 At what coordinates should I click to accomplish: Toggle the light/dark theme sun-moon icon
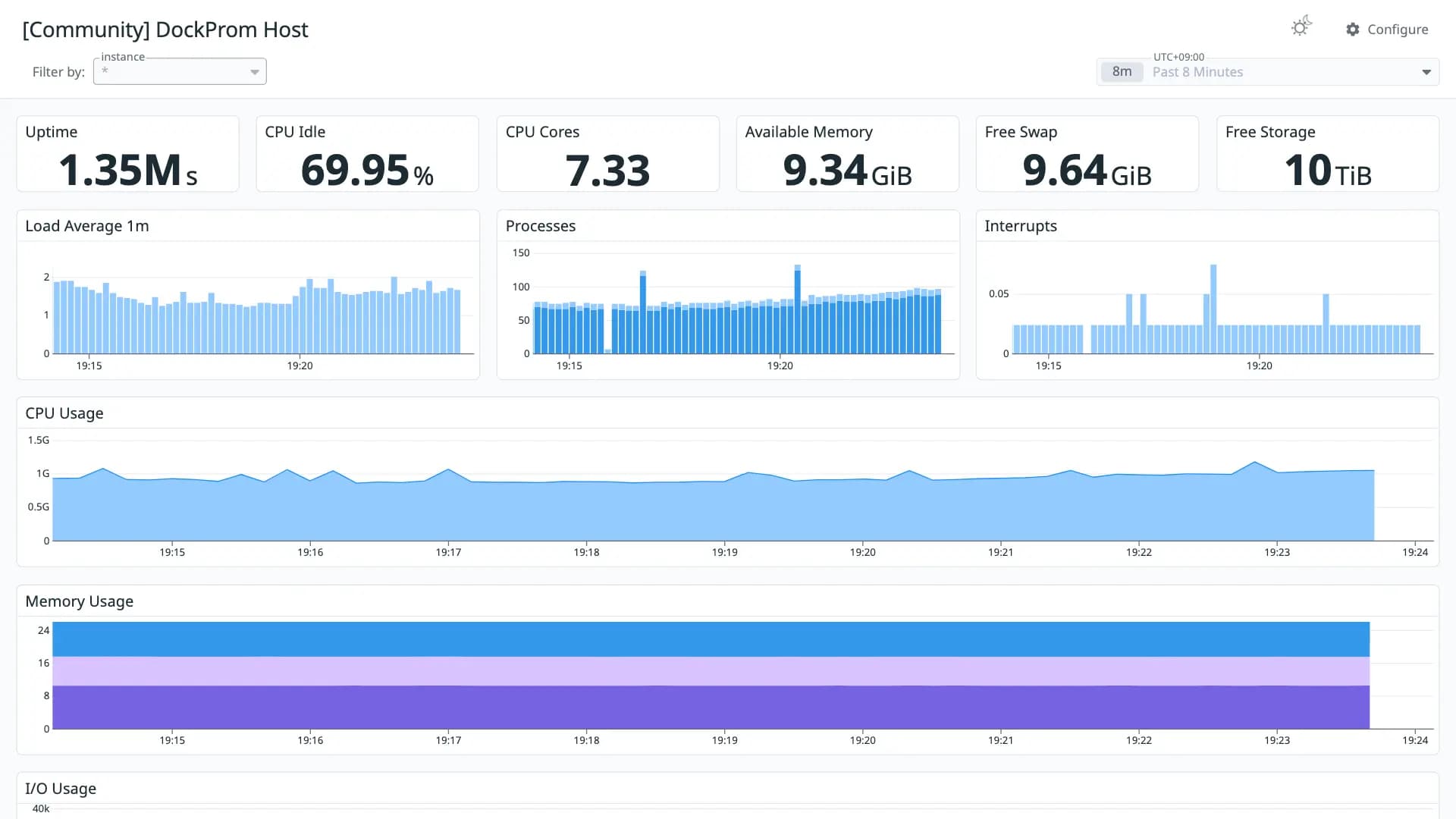point(1301,27)
